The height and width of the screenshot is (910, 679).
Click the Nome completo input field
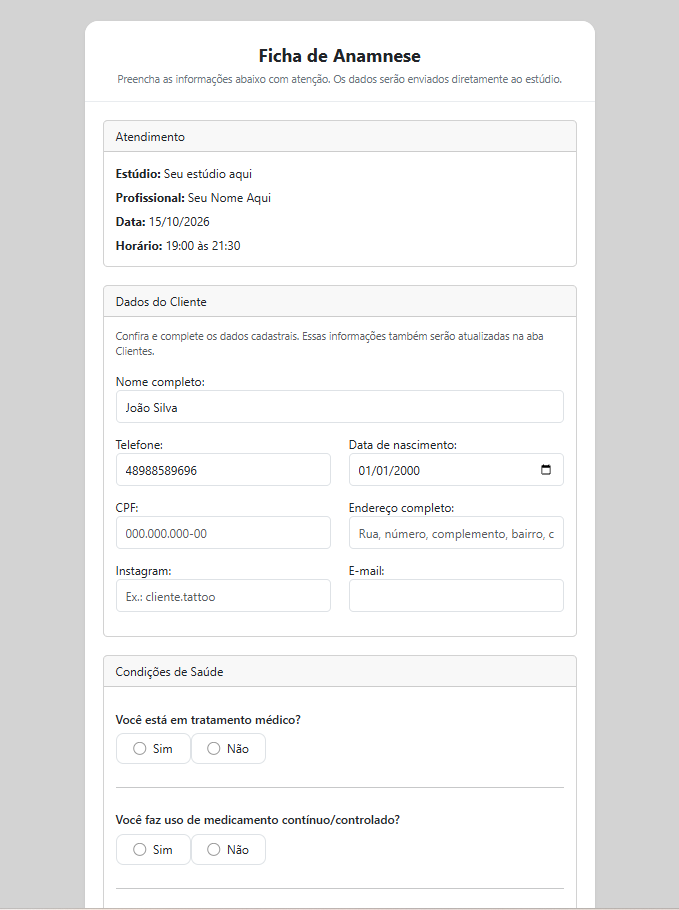340,407
